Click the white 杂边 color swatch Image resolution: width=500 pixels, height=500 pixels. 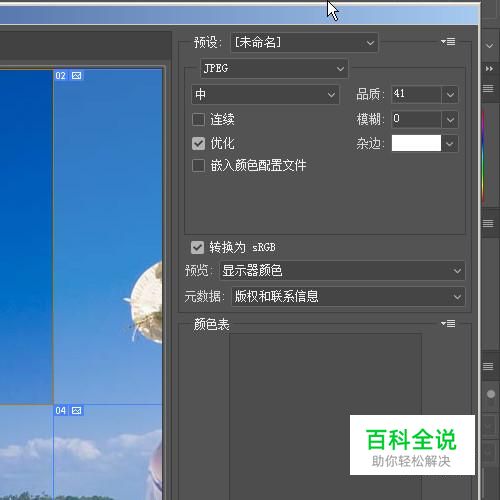click(416, 143)
